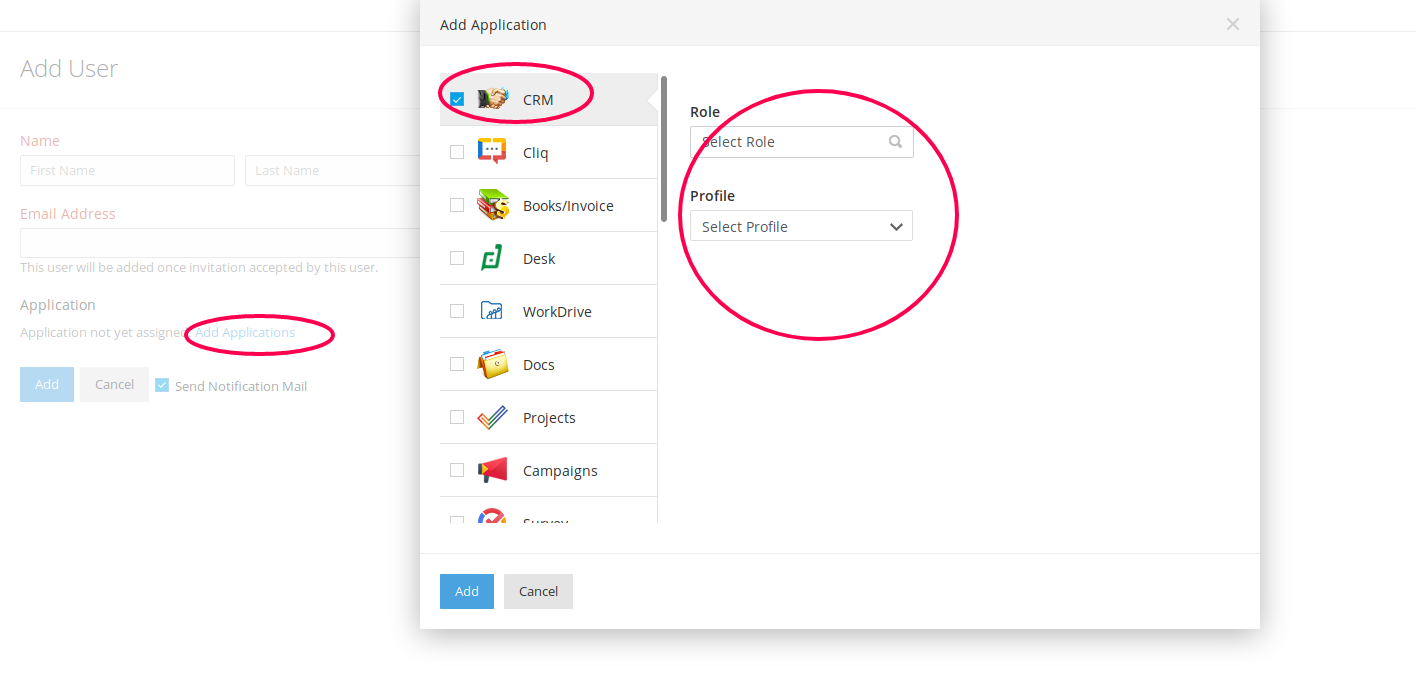Viewport: 1416px width, 695px height.
Task: Check the Docs checkbox
Action: click(x=457, y=364)
